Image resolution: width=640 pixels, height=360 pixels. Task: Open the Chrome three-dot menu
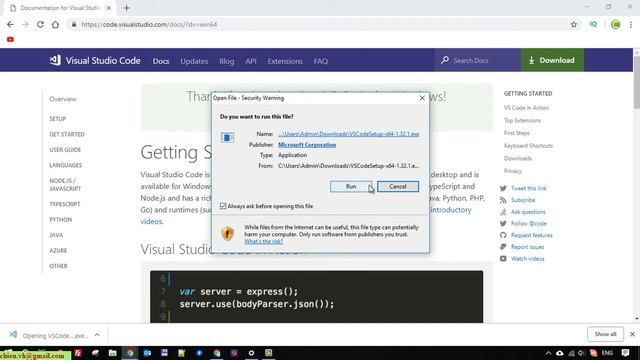[x=631, y=24]
